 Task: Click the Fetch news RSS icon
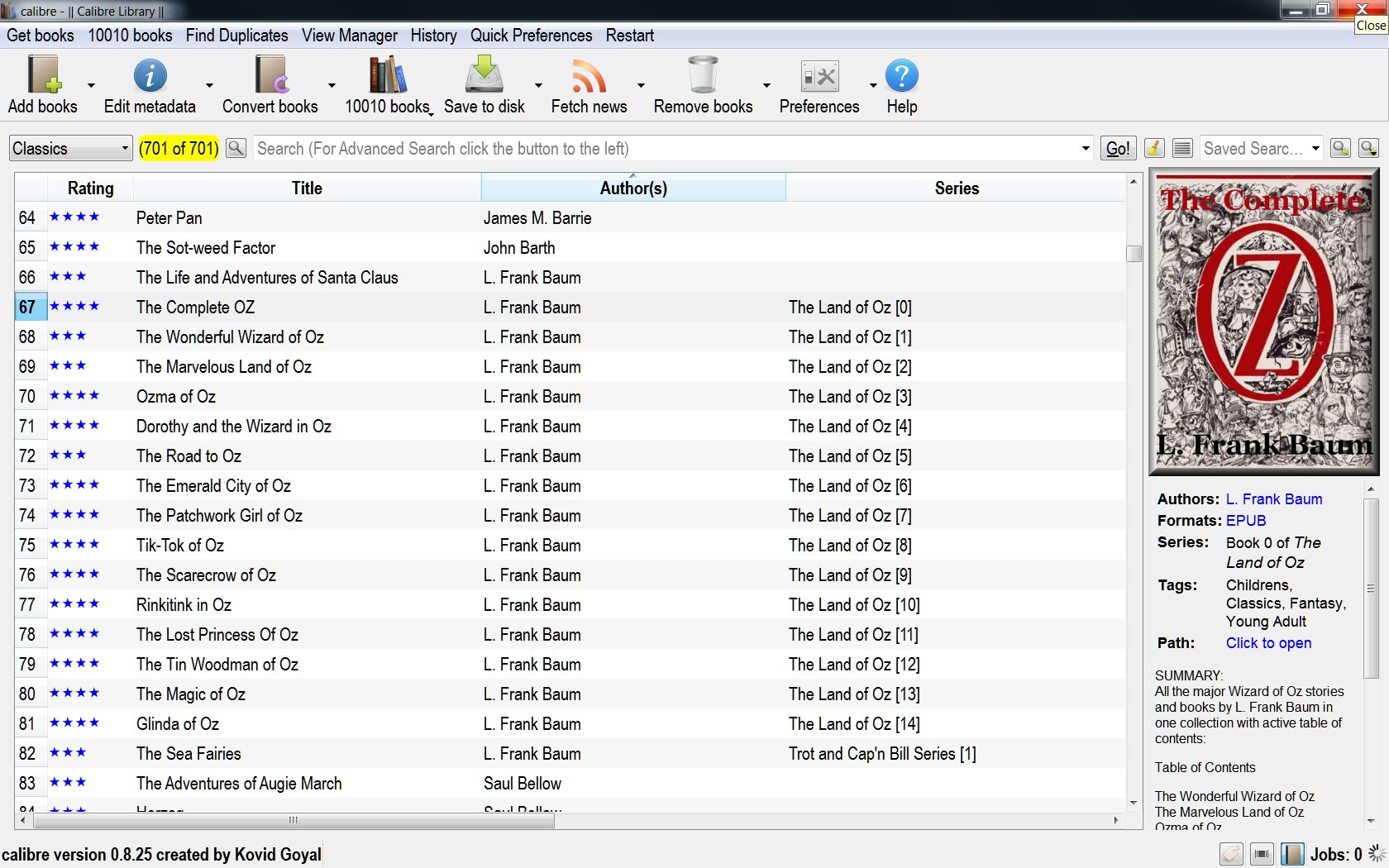(x=589, y=76)
